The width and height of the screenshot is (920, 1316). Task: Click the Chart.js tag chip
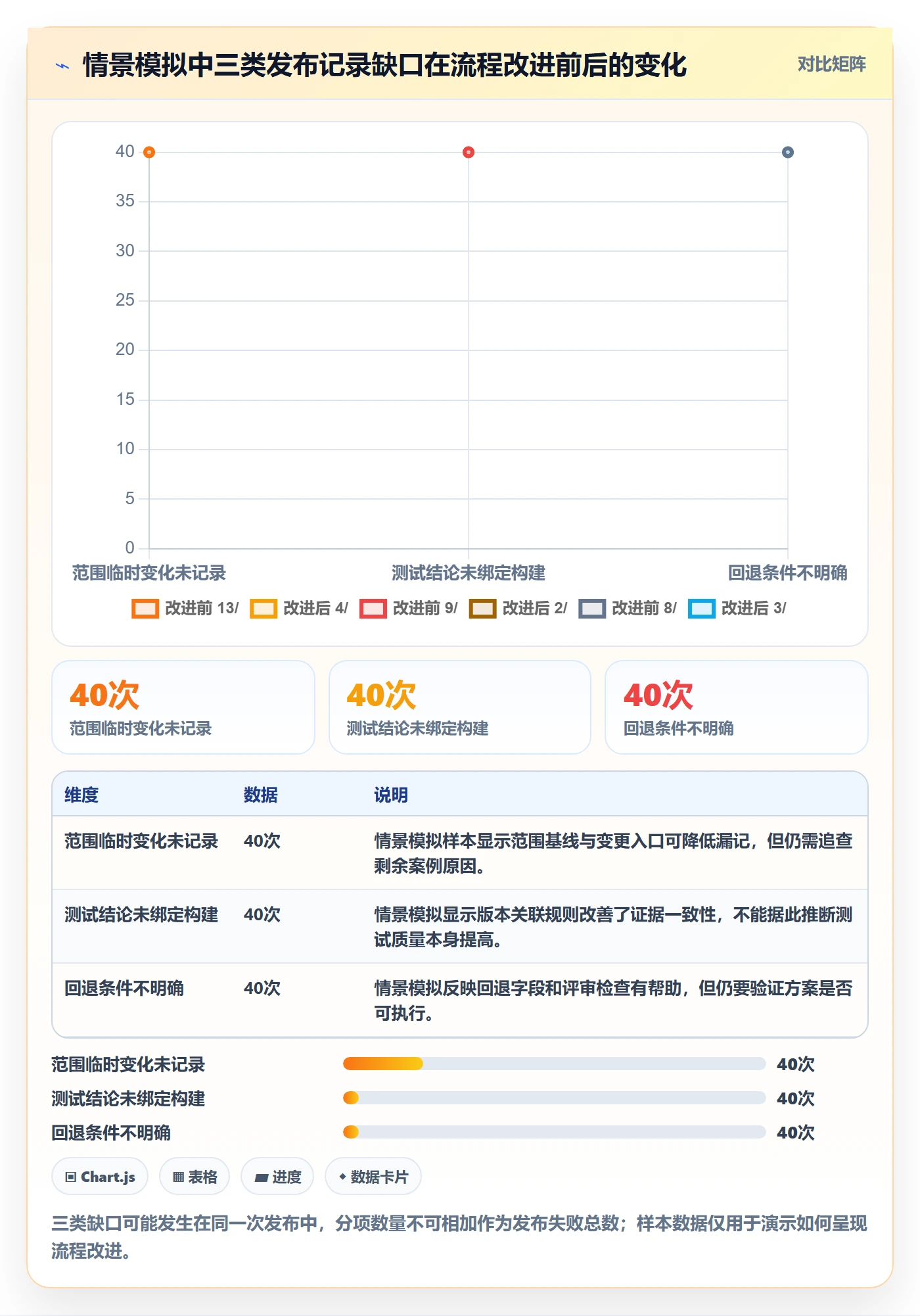pyautogui.click(x=100, y=1177)
